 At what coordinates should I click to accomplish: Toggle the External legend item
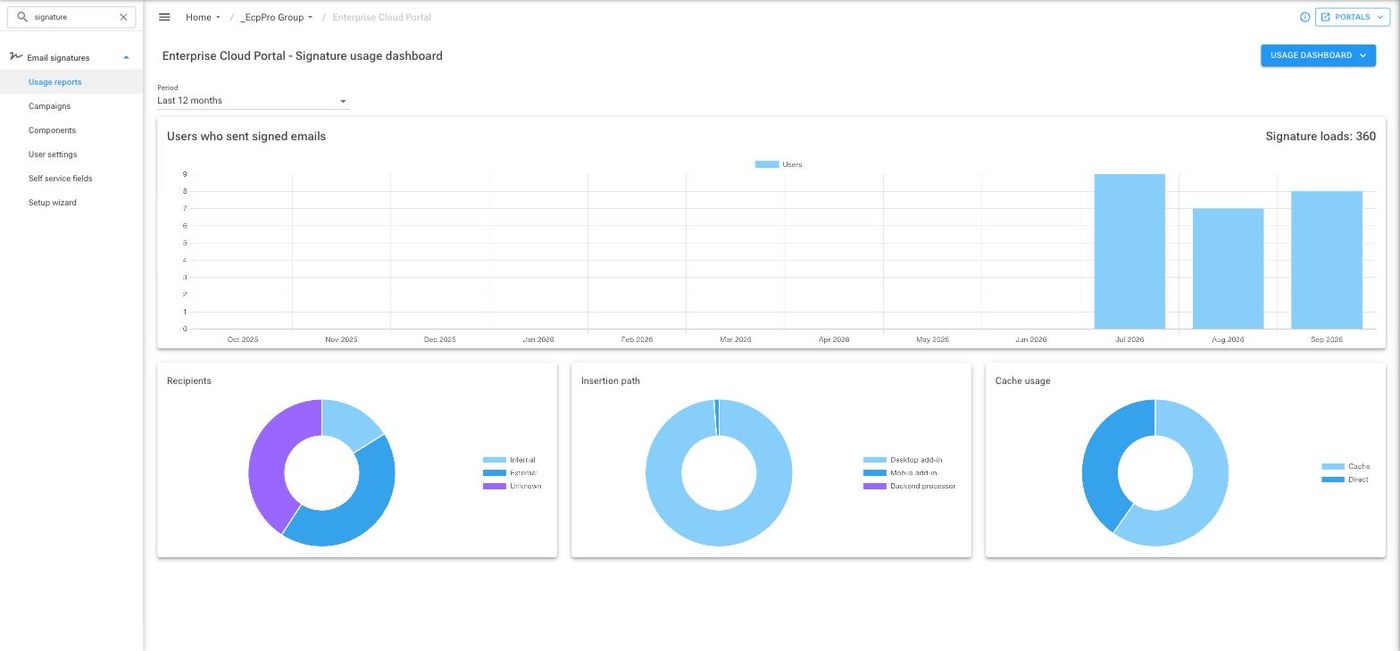point(510,473)
